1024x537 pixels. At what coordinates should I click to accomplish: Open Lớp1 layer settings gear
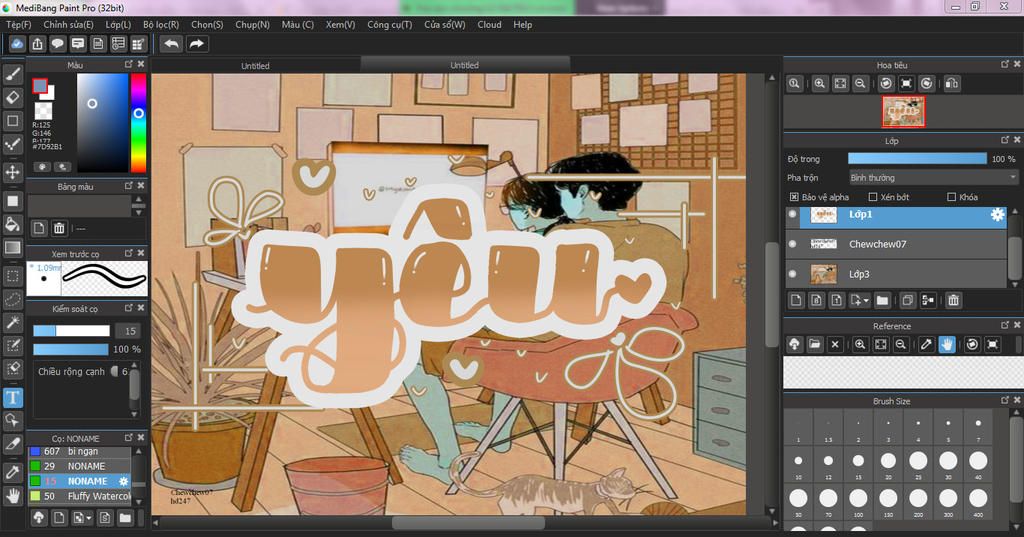(997, 214)
